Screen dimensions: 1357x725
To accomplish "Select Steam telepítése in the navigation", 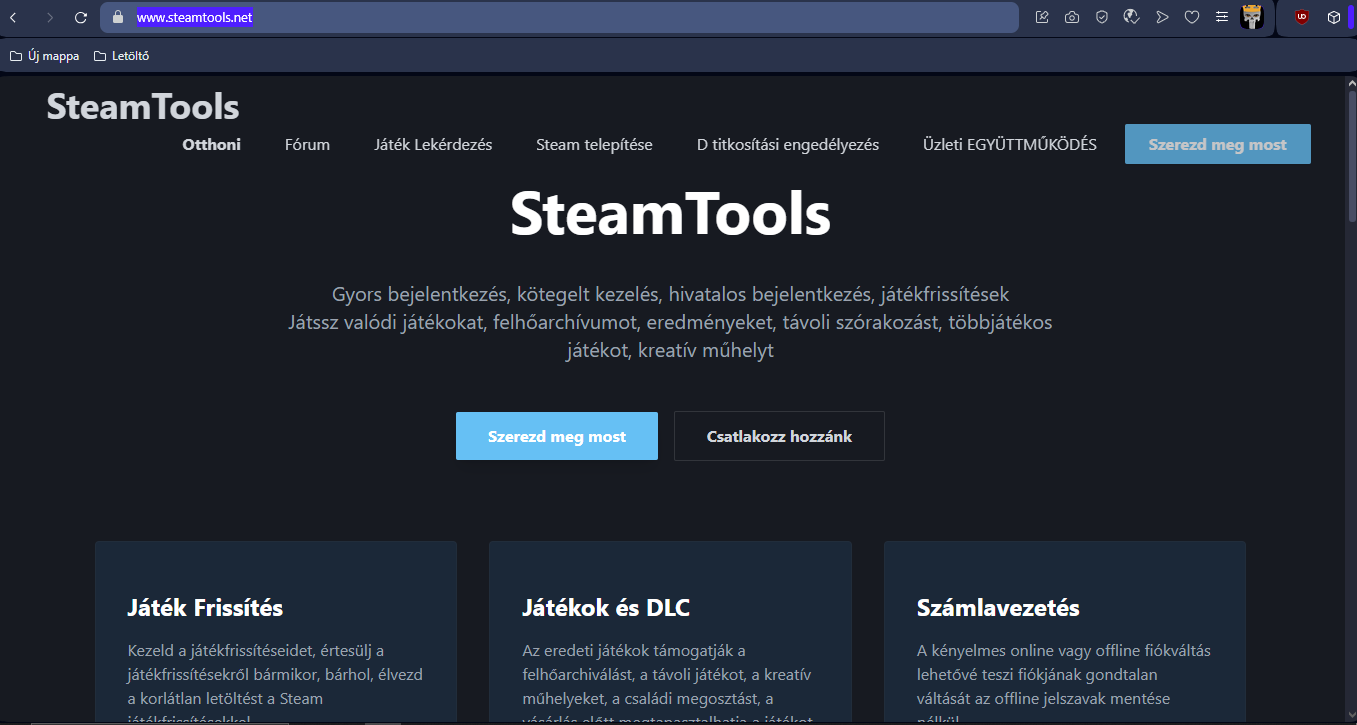I will pos(594,145).
